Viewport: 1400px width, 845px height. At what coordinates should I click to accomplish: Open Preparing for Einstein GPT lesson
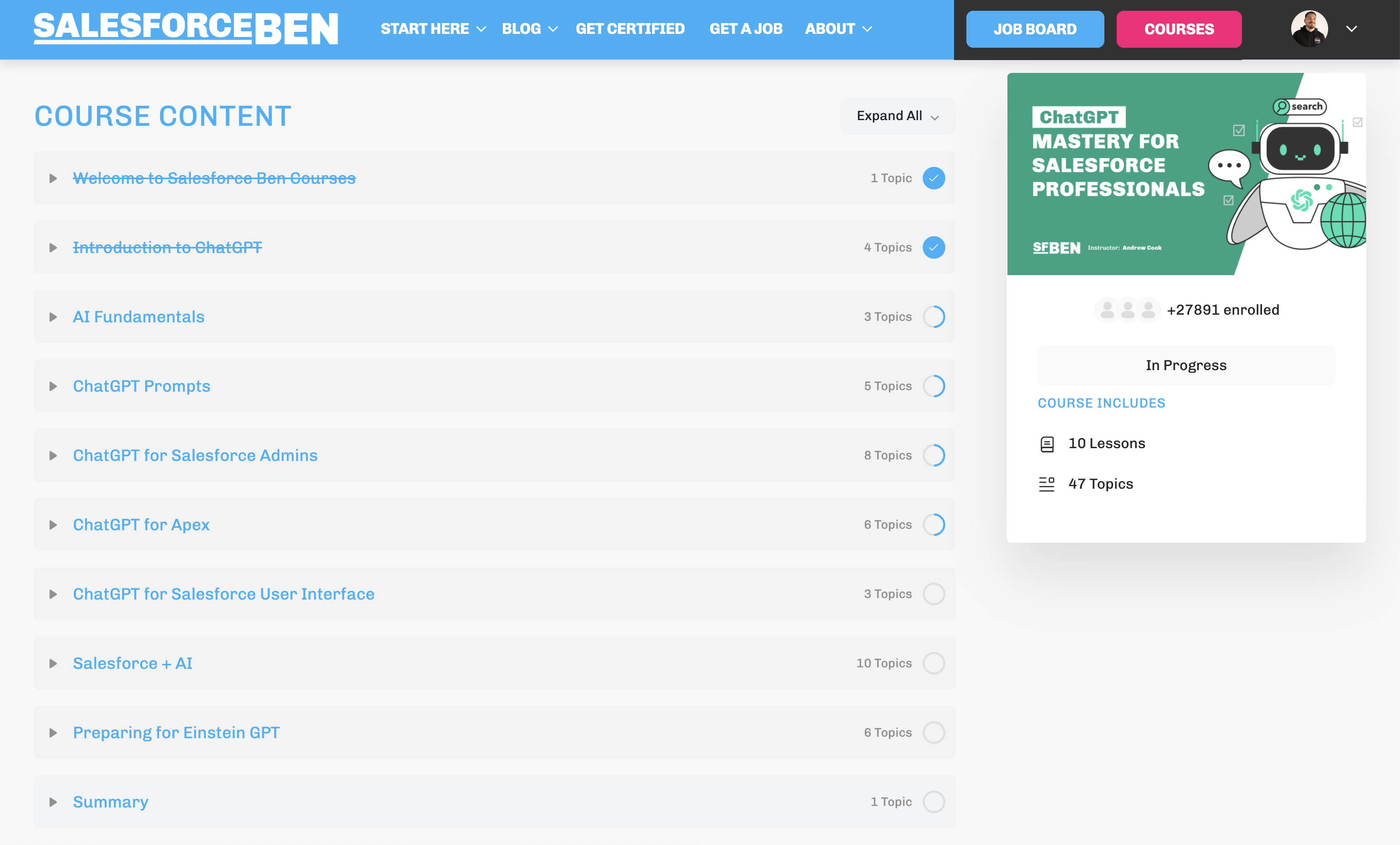click(x=176, y=733)
